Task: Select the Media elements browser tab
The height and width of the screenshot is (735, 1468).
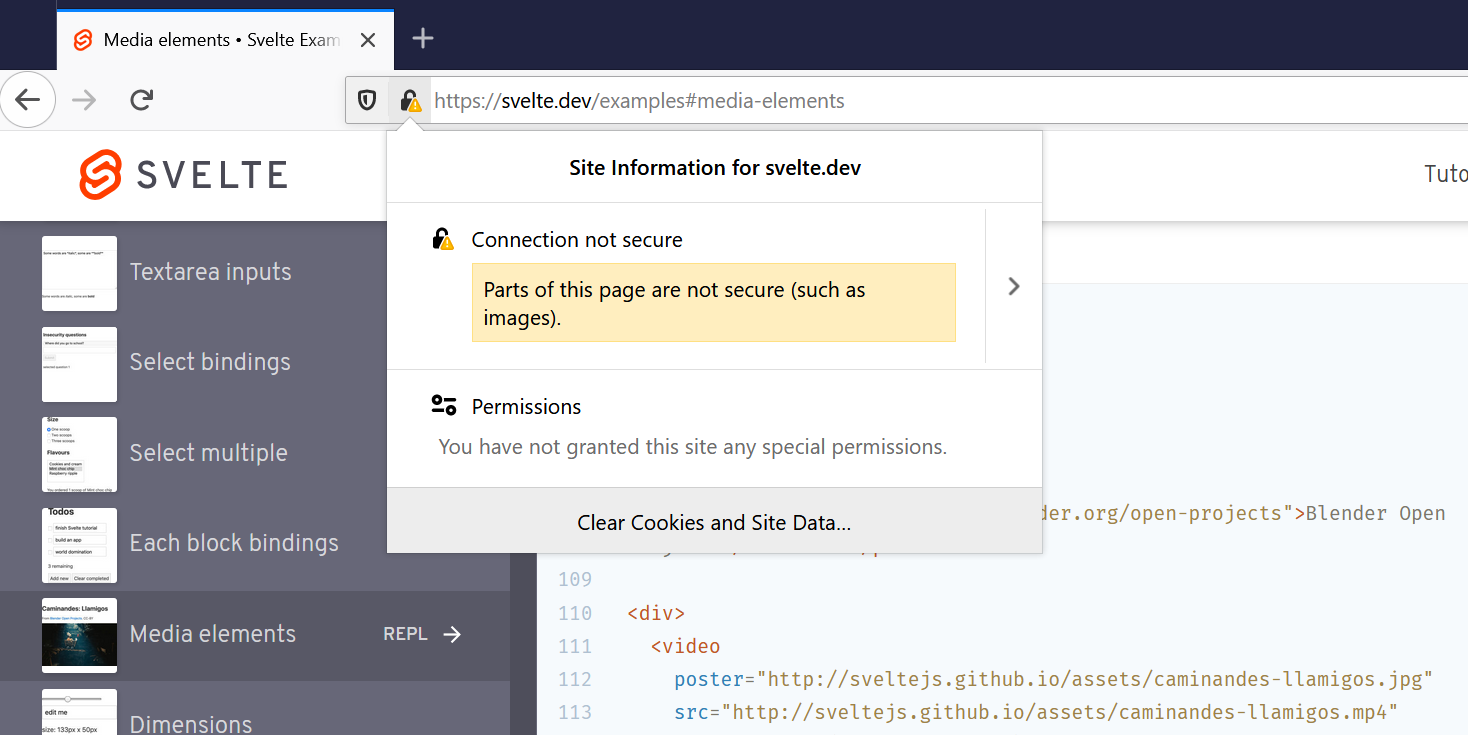Action: click(x=225, y=40)
